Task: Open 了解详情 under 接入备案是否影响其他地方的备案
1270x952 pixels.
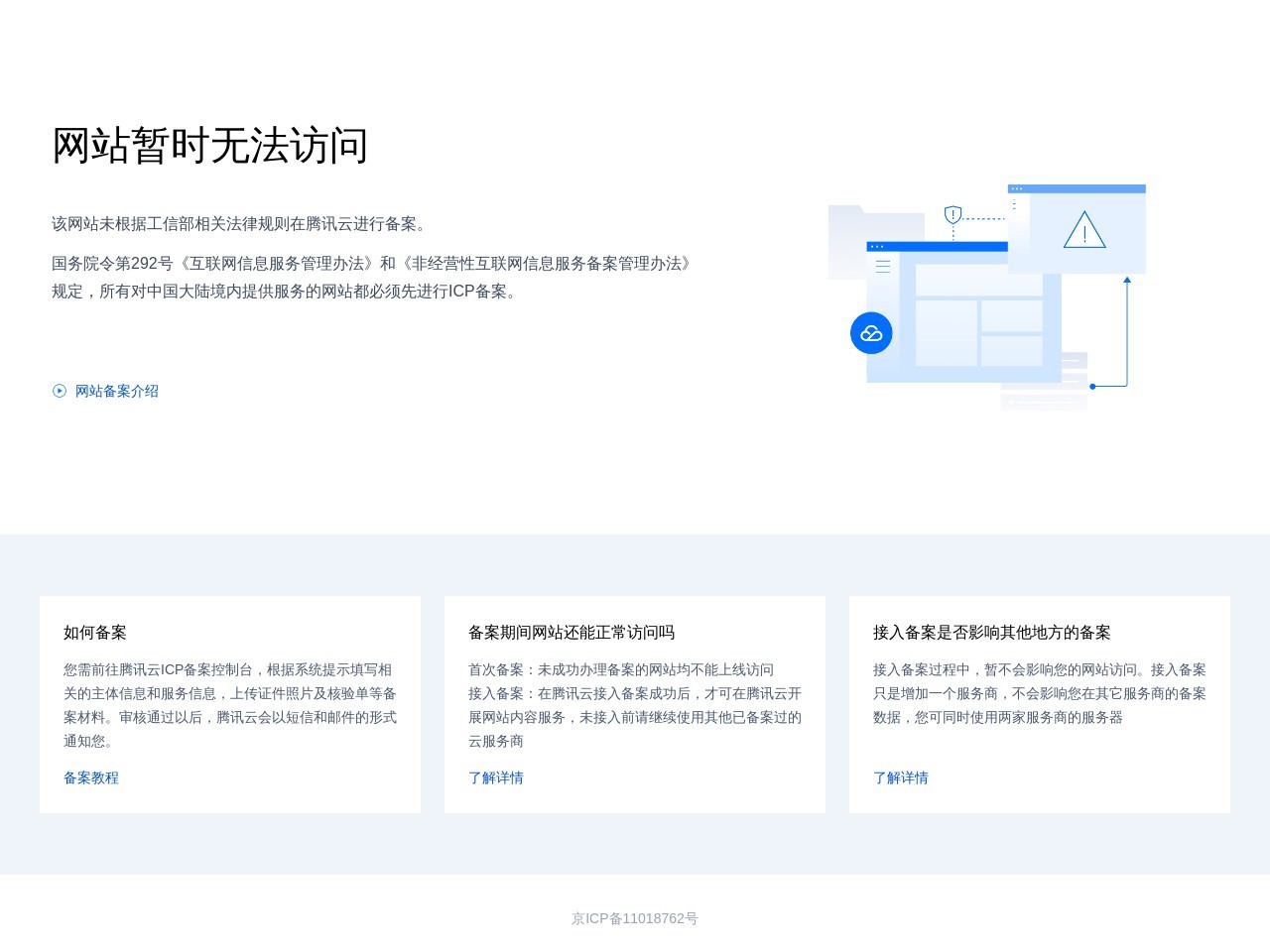Action: pos(901,777)
